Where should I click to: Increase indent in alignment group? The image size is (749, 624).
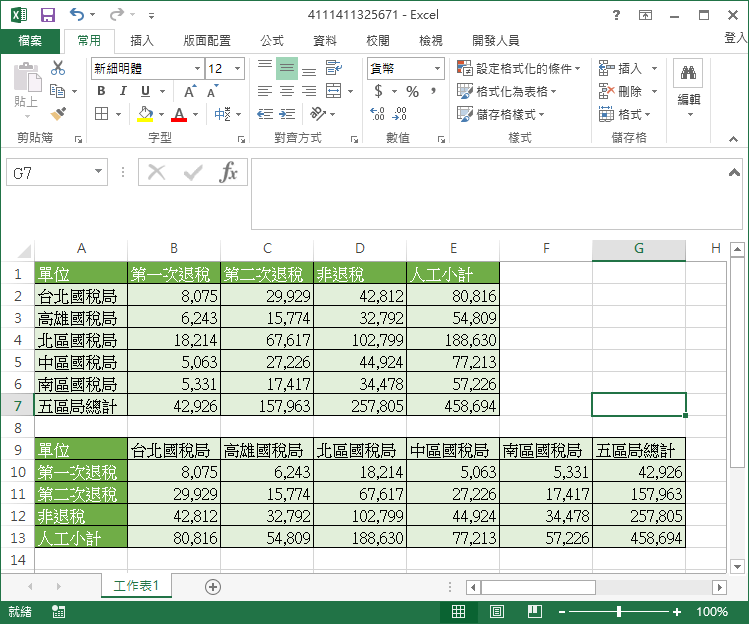pyautogui.click(x=287, y=114)
